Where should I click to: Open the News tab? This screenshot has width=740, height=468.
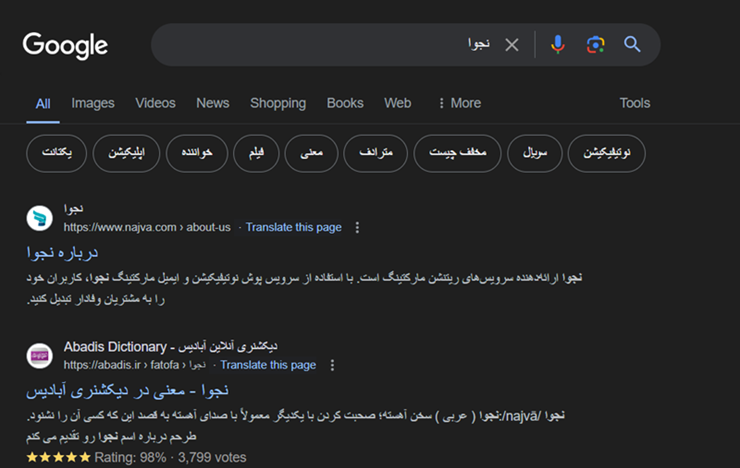[213, 103]
